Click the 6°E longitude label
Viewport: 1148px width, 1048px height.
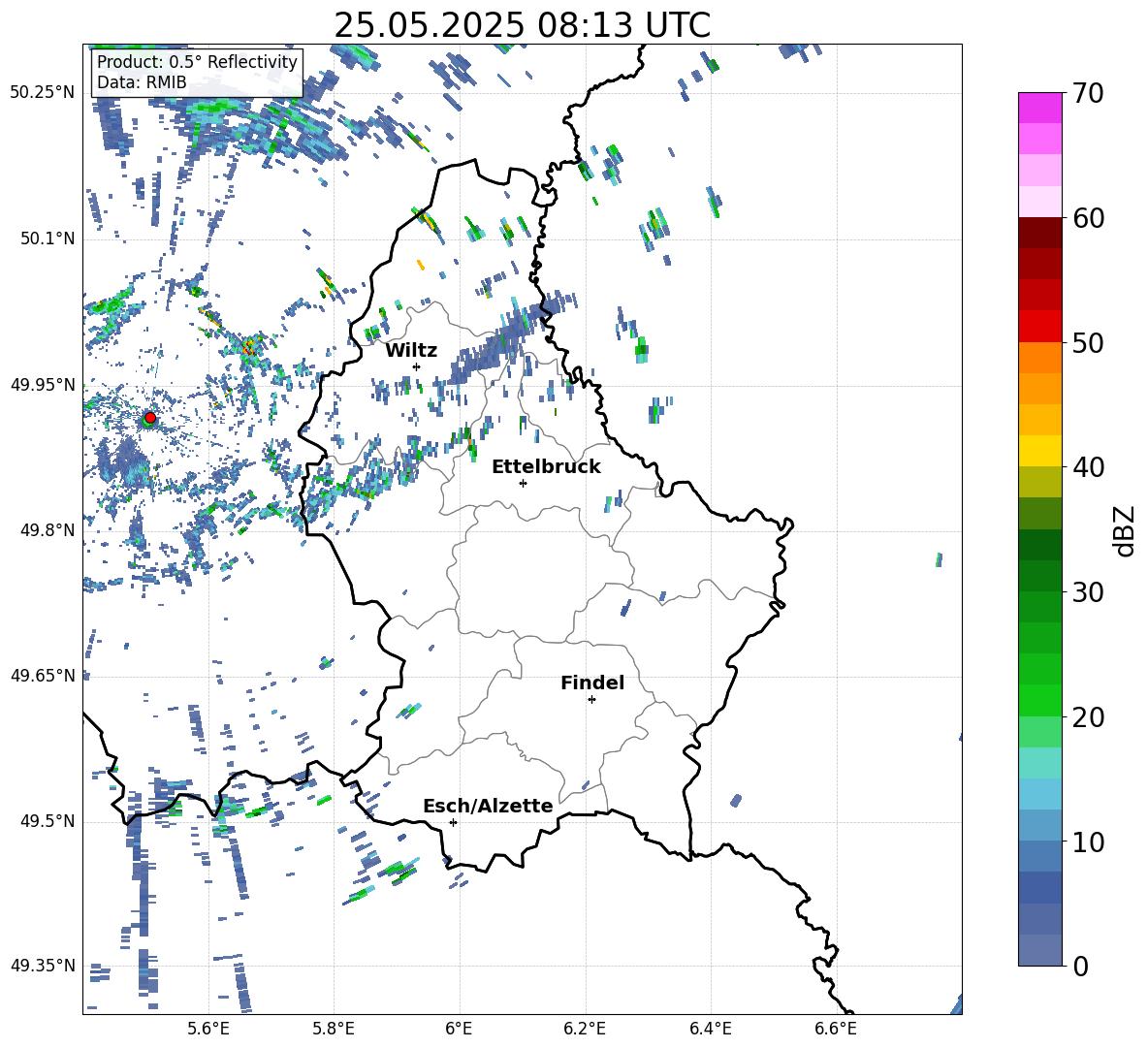(x=459, y=1029)
